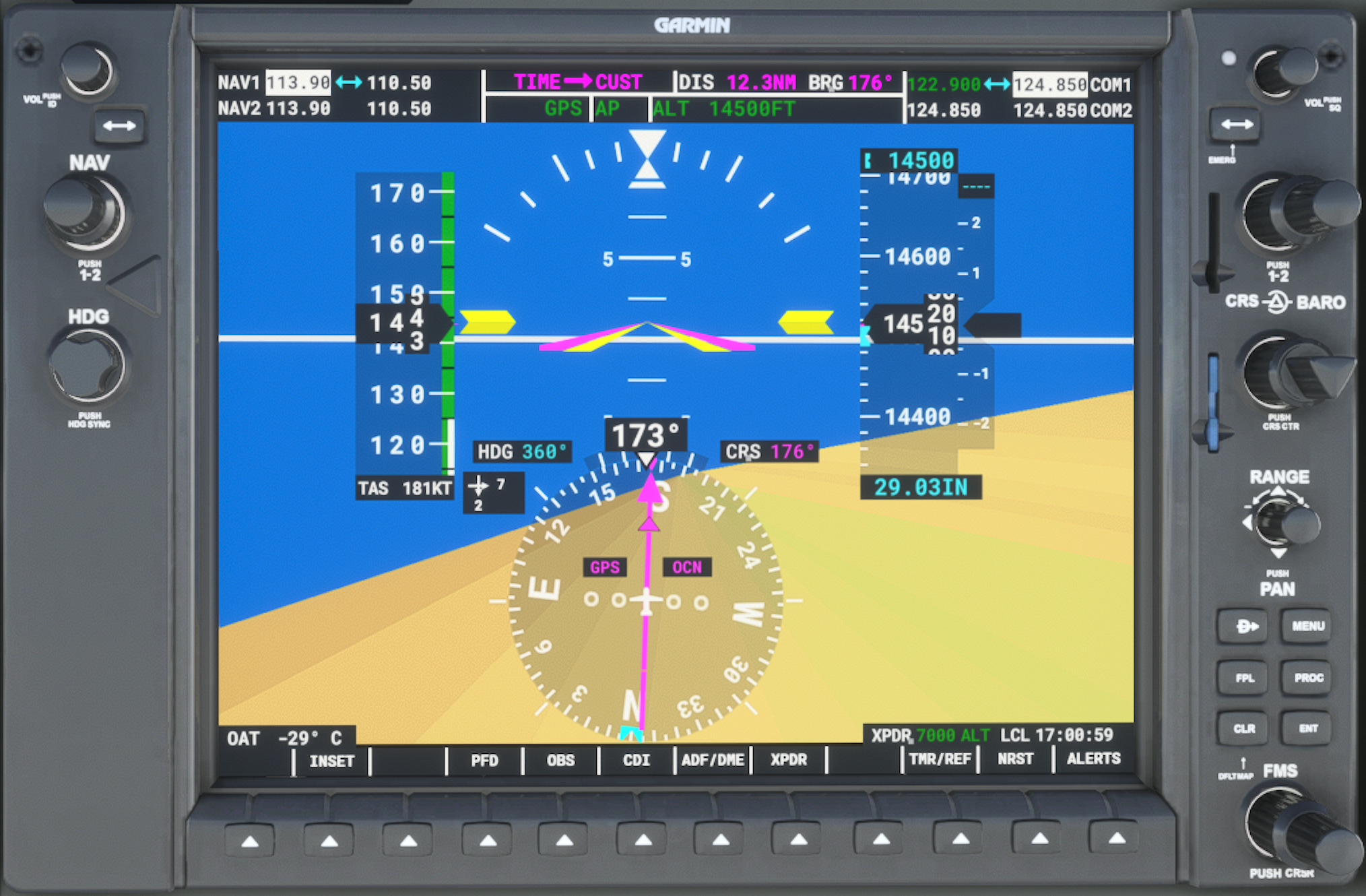Click the NAV frequency swap arrow button
This screenshot has width=1366, height=896.
pos(119,126)
